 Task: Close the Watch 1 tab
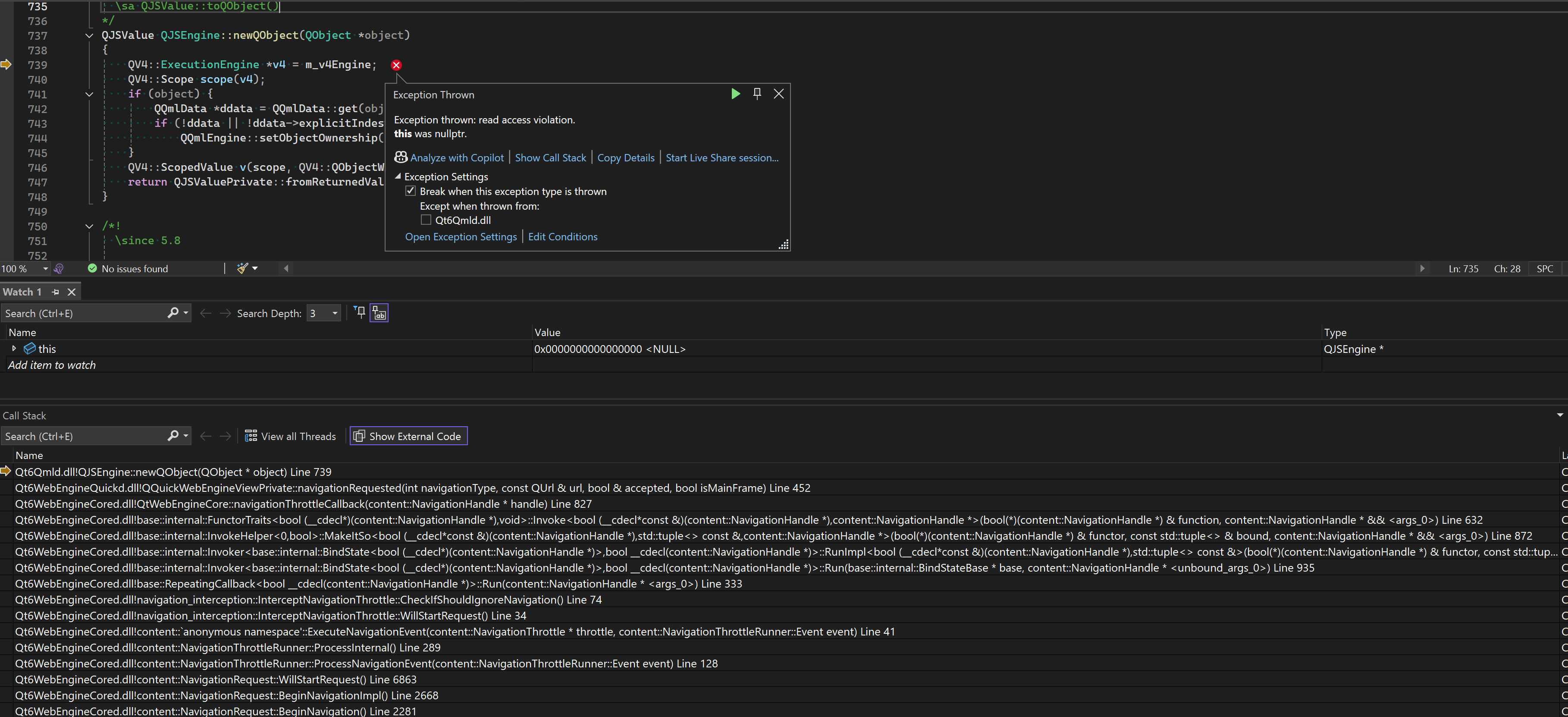(x=71, y=292)
